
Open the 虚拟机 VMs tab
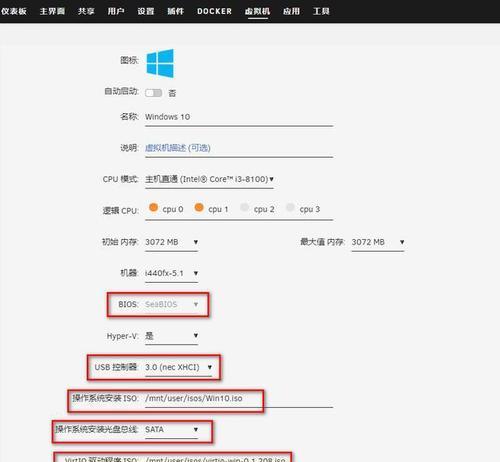(258, 11)
